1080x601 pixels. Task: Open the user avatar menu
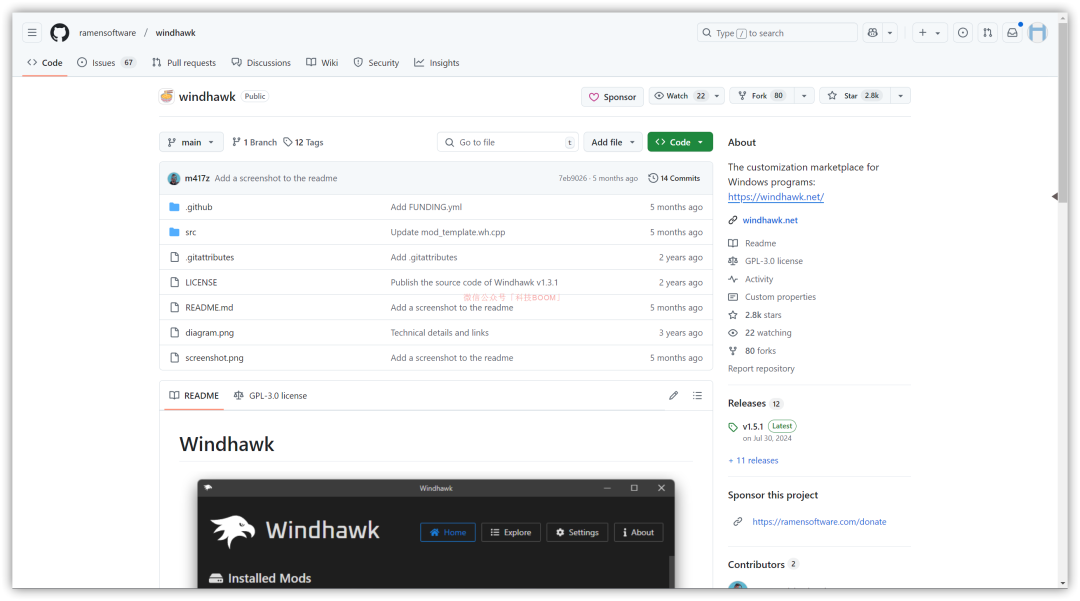[x=1038, y=32]
